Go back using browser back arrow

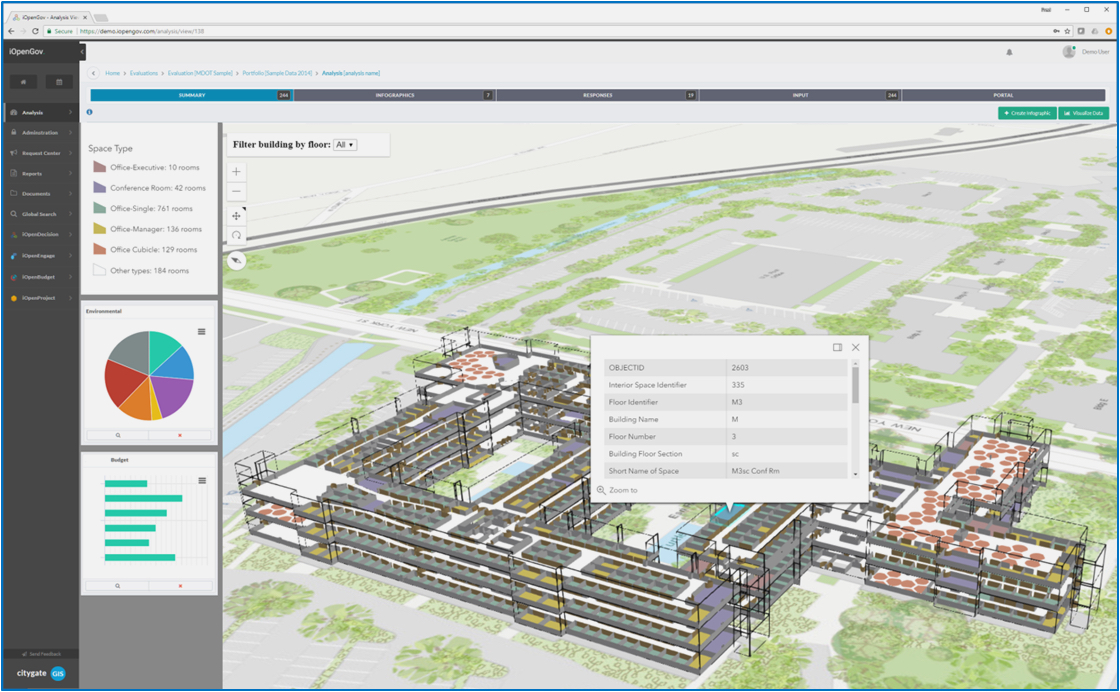tap(11, 31)
